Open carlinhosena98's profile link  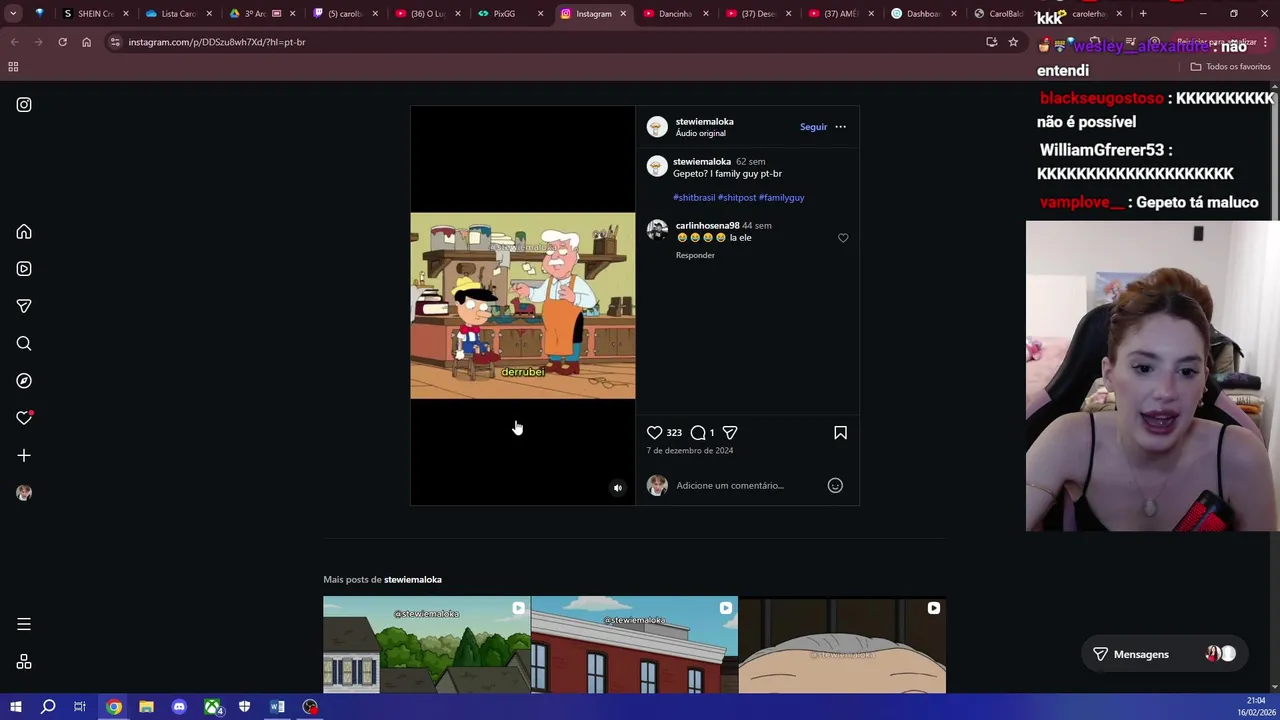[x=707, y=226]
